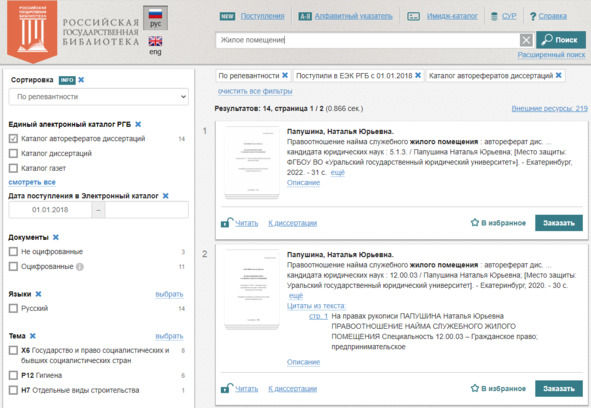Screen dimensions: 591x408
Task: Open the INFO badge next to Сортировка
Action: (x=67, y=80)
